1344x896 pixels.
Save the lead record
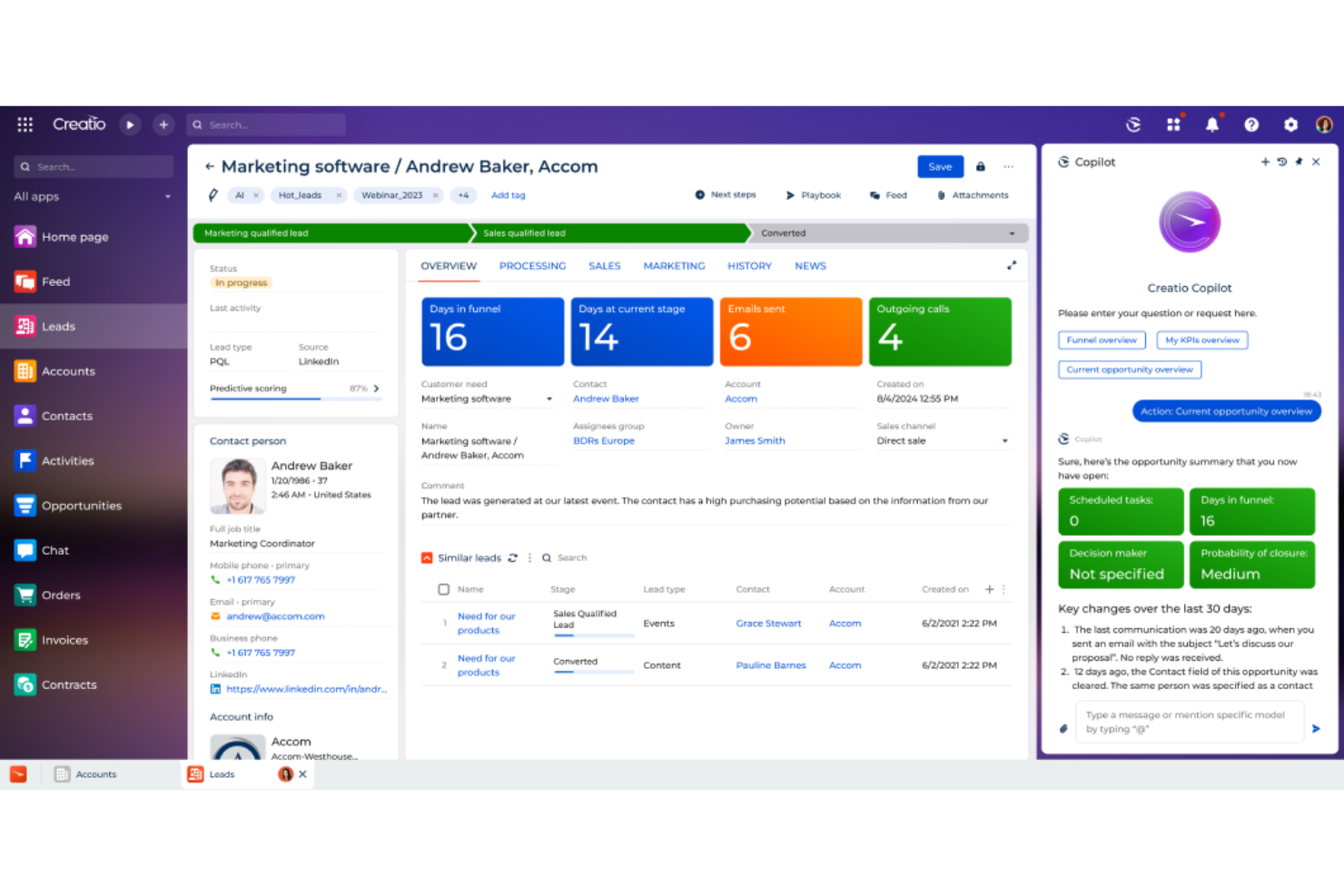click(940, 166)
